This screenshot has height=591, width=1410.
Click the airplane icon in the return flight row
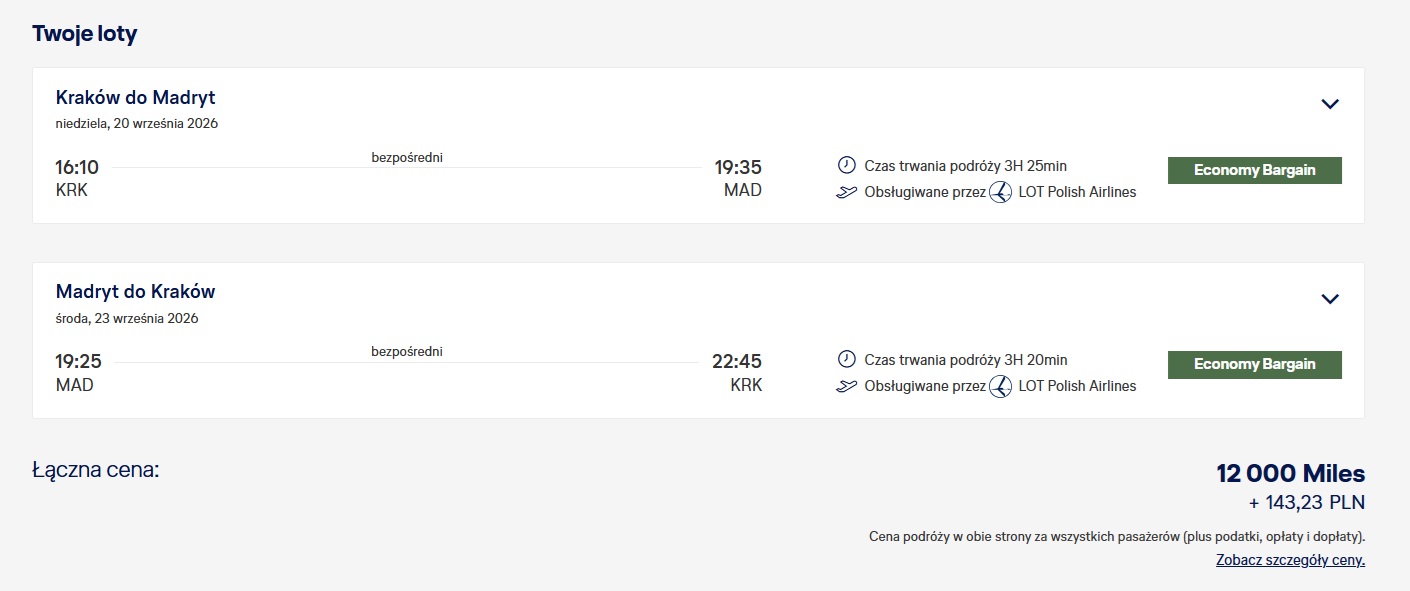[x=846, y=386]
